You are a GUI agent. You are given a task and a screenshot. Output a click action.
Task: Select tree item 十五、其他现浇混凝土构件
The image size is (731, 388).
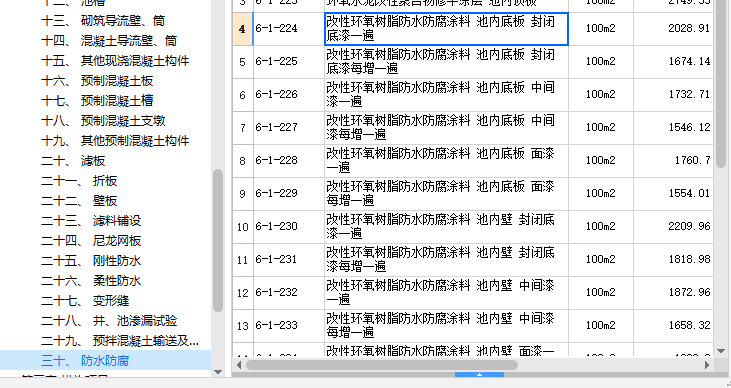click(x=115, y=61)
